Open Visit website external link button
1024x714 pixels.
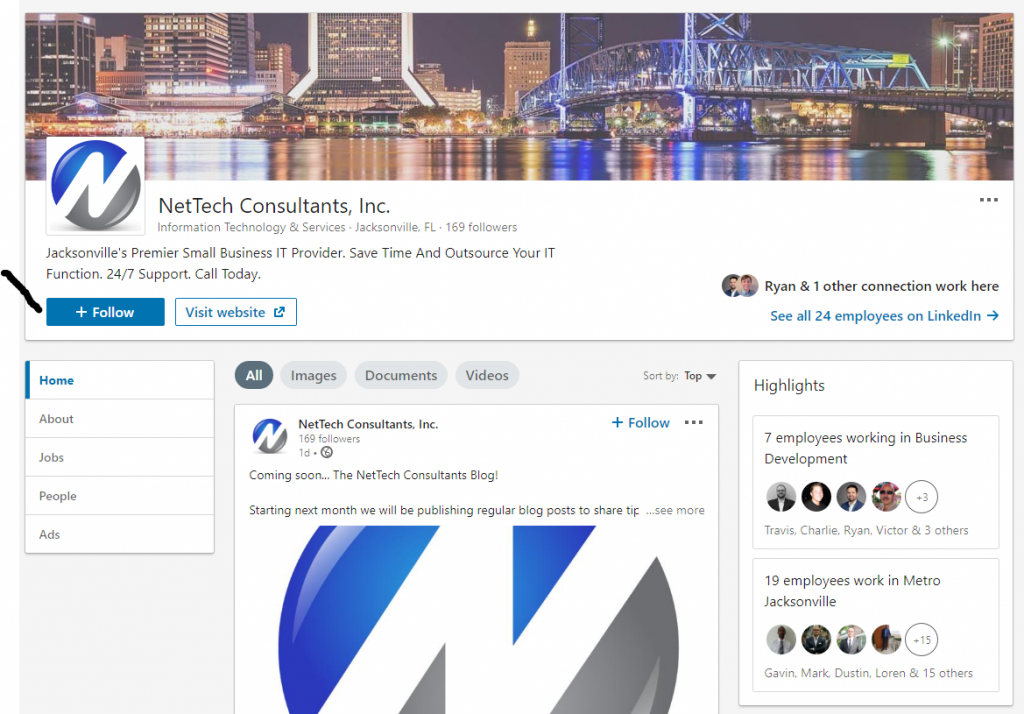click(236, 312)
